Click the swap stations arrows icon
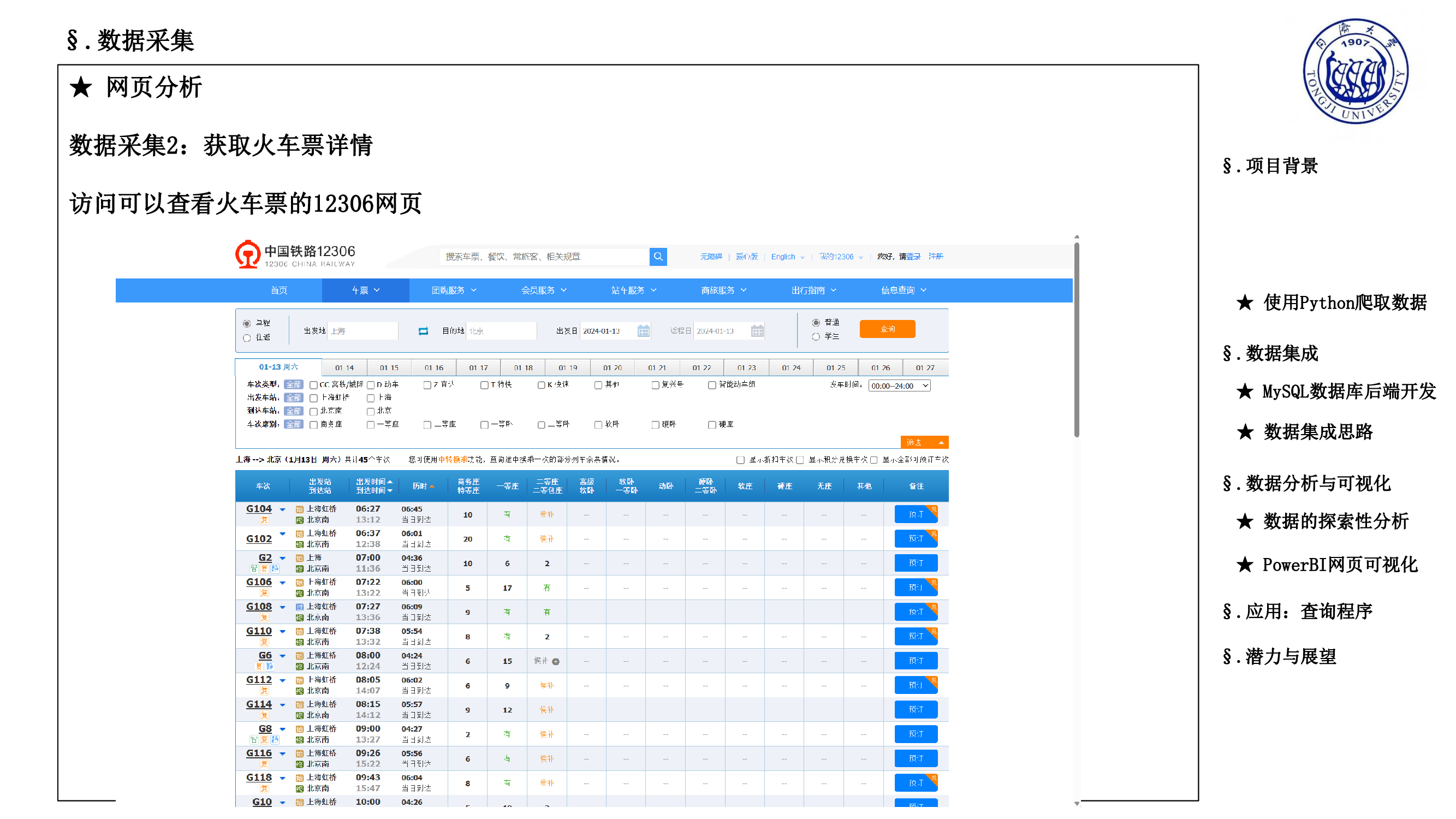 (x=423, y=331)
